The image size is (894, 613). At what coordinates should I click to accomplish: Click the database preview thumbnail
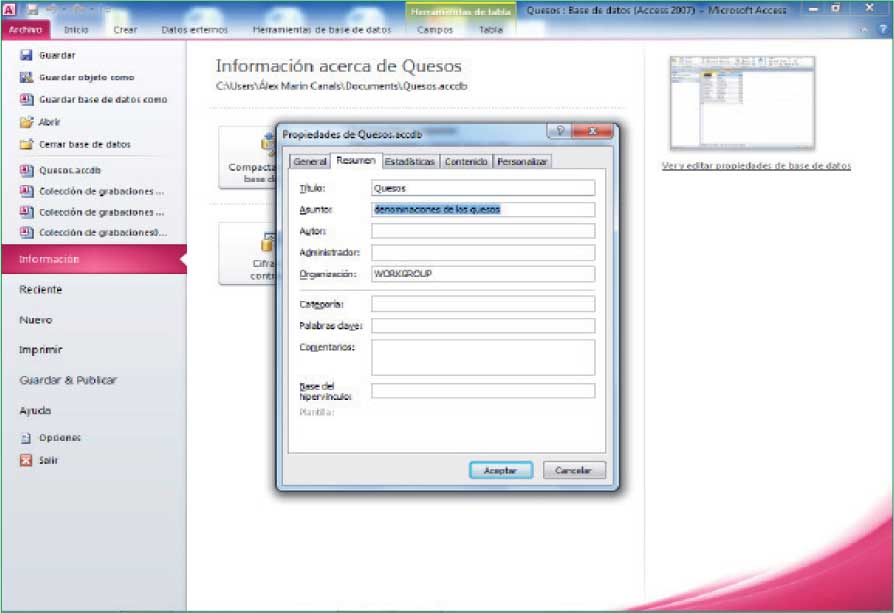[x=742, y=103]
